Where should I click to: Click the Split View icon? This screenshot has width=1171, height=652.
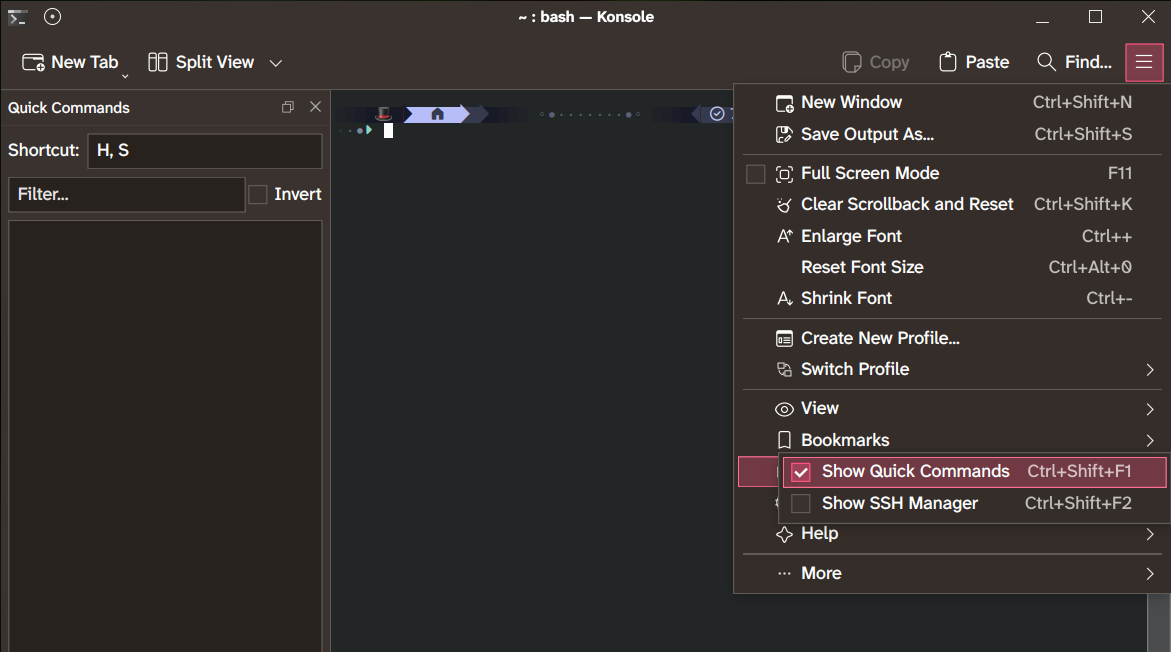pos(158,62)
